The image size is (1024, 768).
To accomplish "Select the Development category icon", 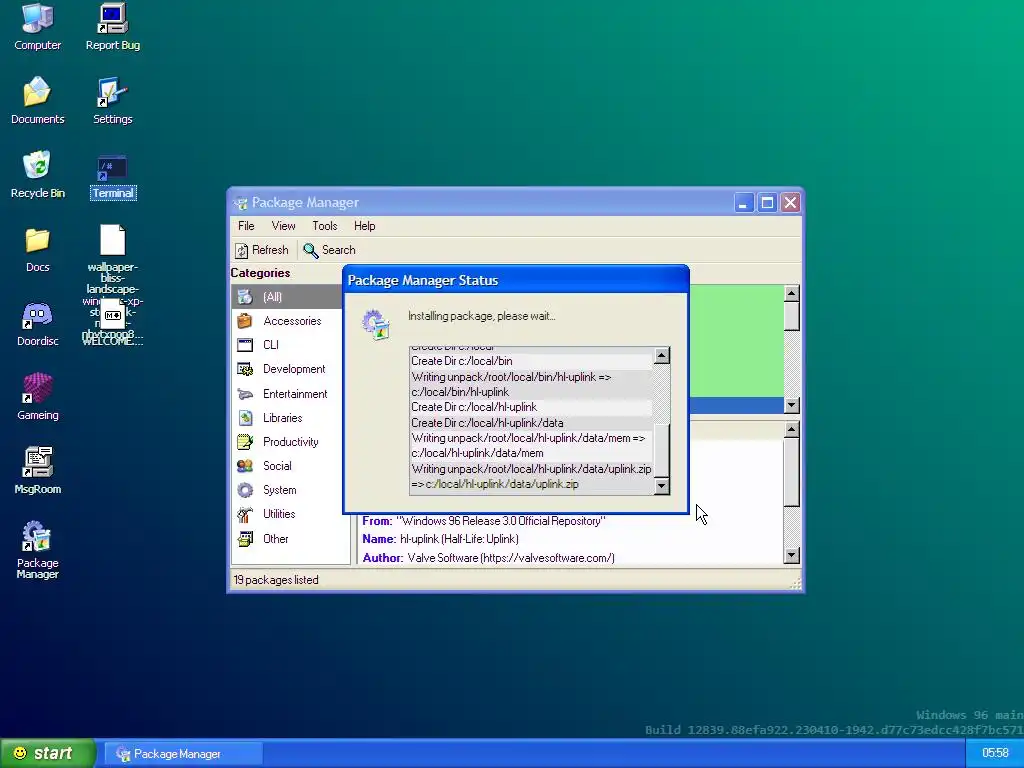I will (x=245, y=369).
